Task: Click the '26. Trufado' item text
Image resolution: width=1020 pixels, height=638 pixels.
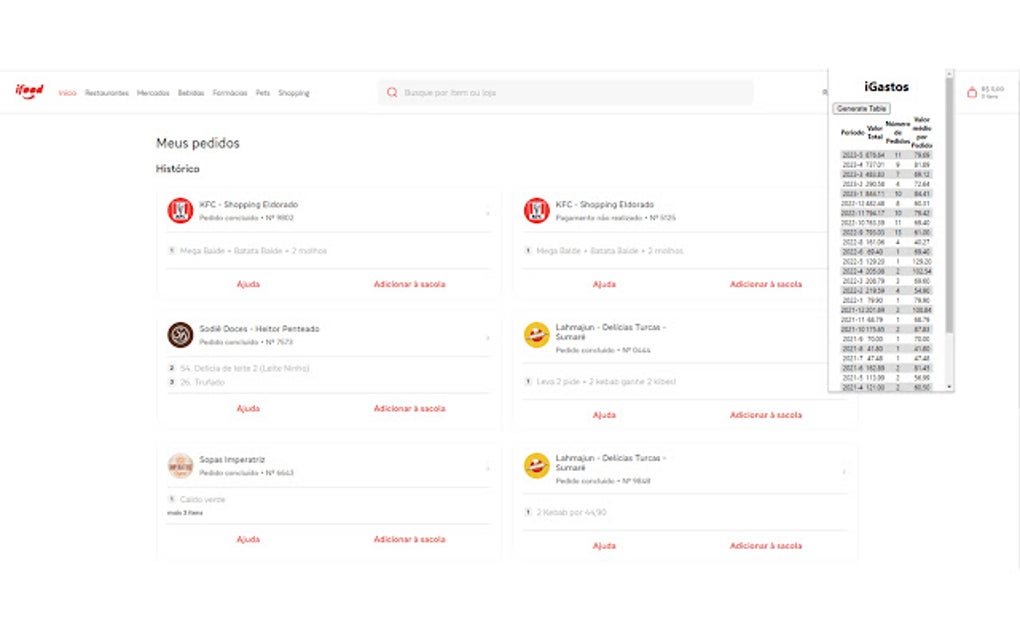Action: [x=202, y=382]
